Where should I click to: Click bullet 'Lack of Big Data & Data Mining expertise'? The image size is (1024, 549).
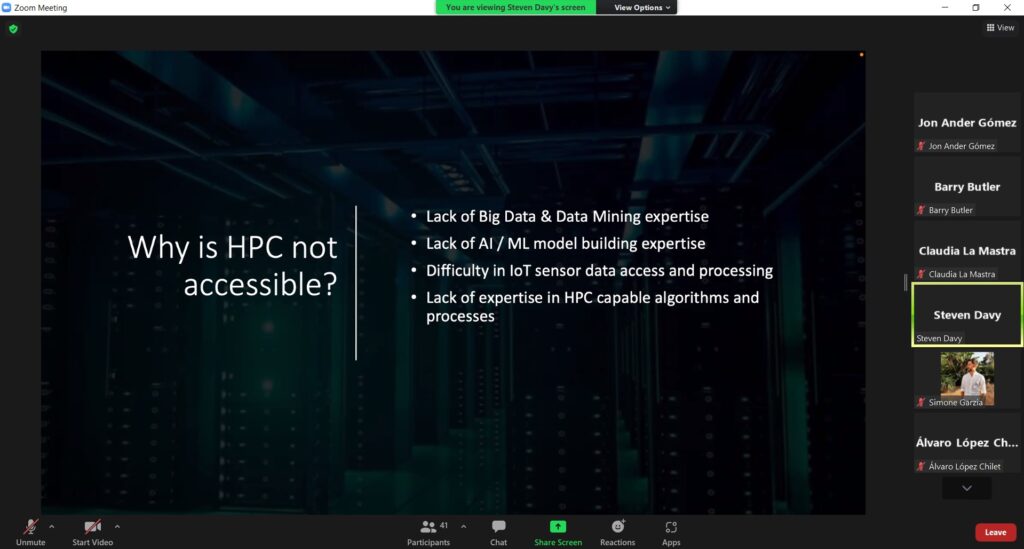[567, 217]
